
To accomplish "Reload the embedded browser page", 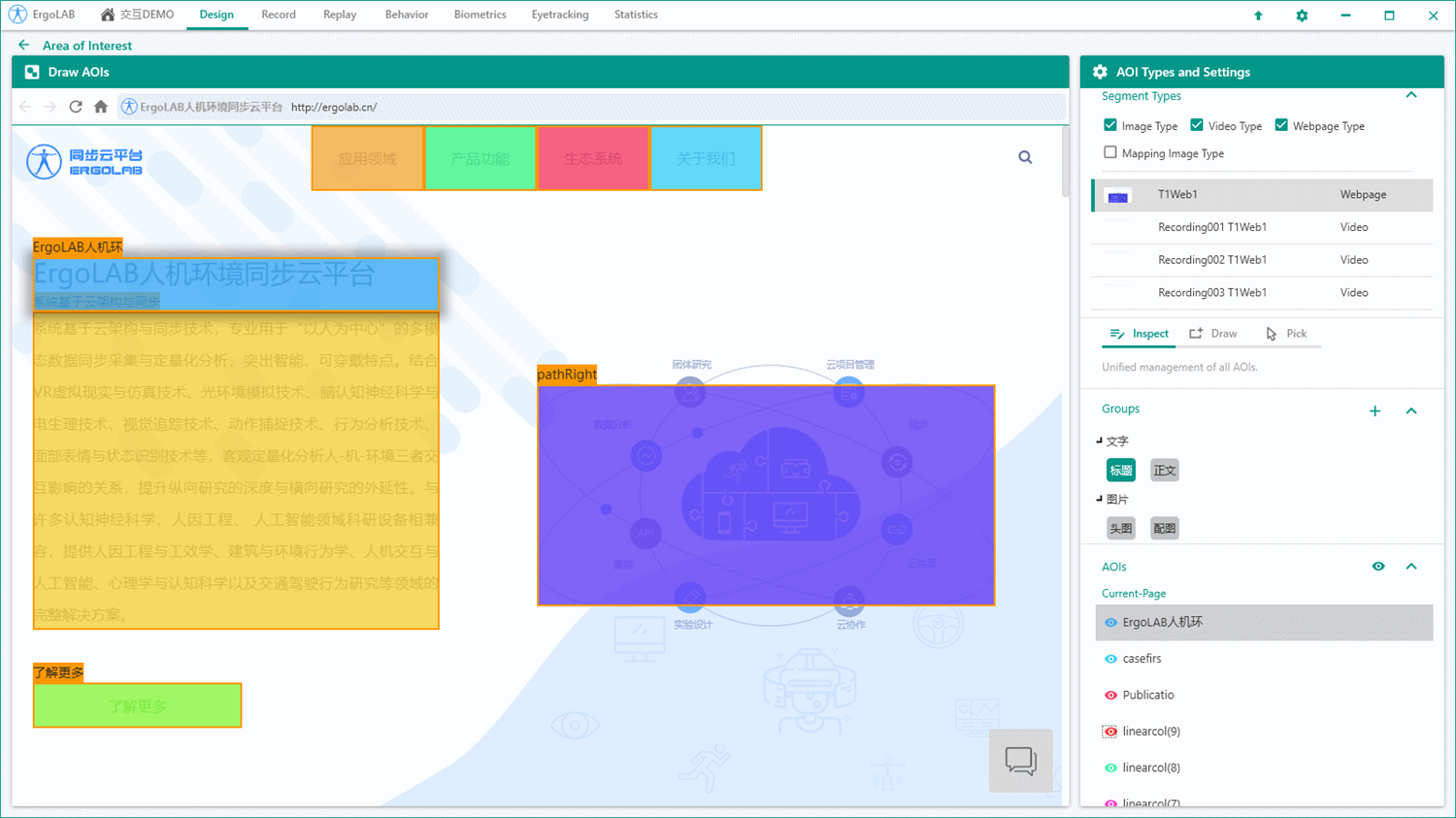I will (76, 107).
